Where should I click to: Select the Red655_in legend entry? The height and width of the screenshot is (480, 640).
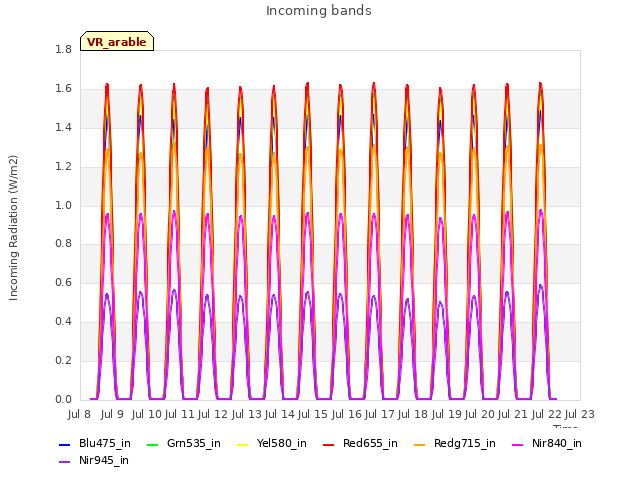(x=360, y=443)
